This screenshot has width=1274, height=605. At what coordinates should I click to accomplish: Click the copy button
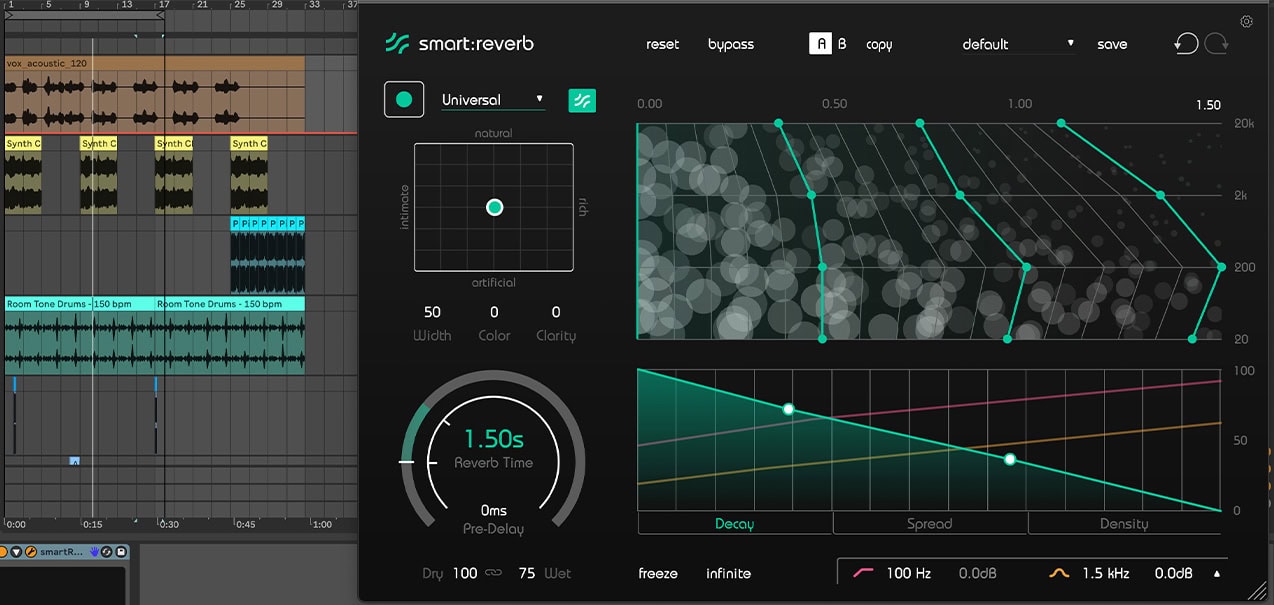pyautogui.click(x=879, y=45)
